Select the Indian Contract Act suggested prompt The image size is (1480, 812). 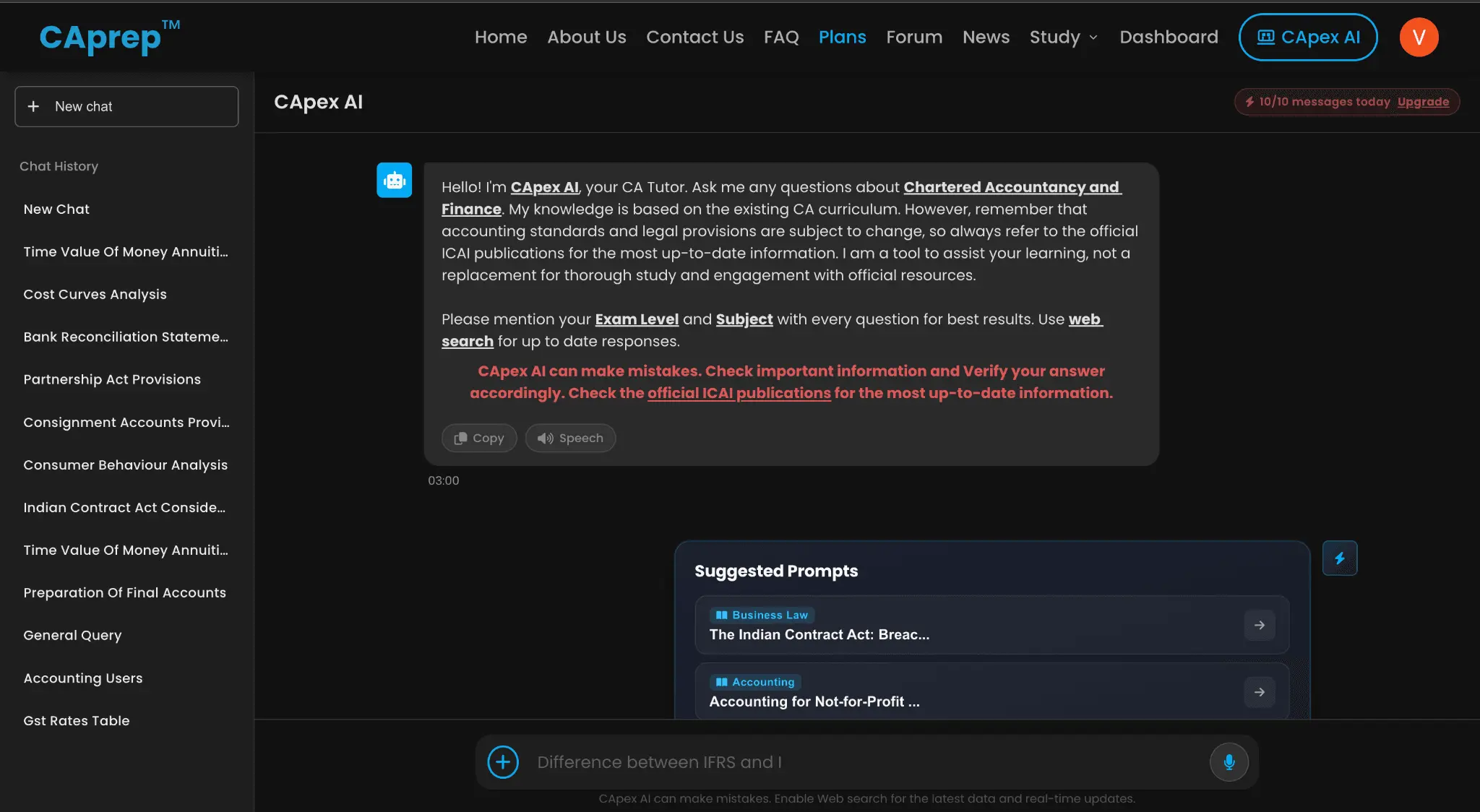click(991, 625)
